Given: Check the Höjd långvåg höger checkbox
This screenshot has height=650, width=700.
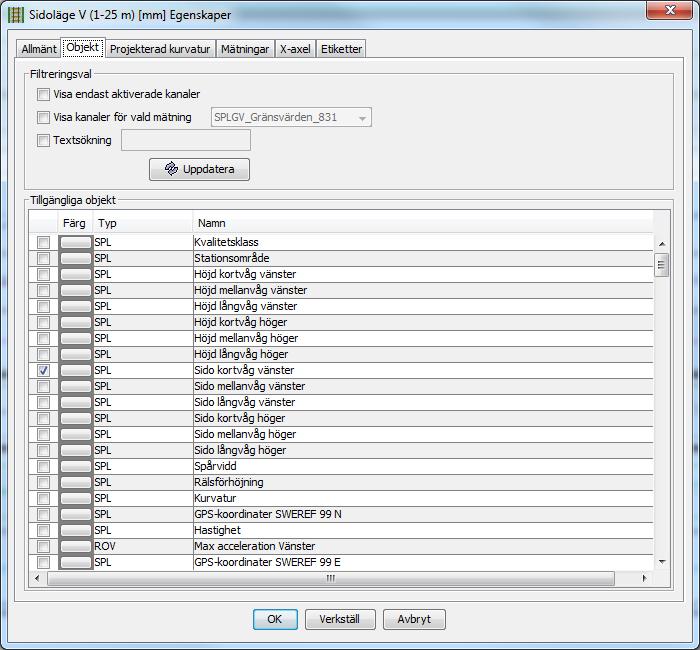Looking at the screenshot, I should click(43, 354).
